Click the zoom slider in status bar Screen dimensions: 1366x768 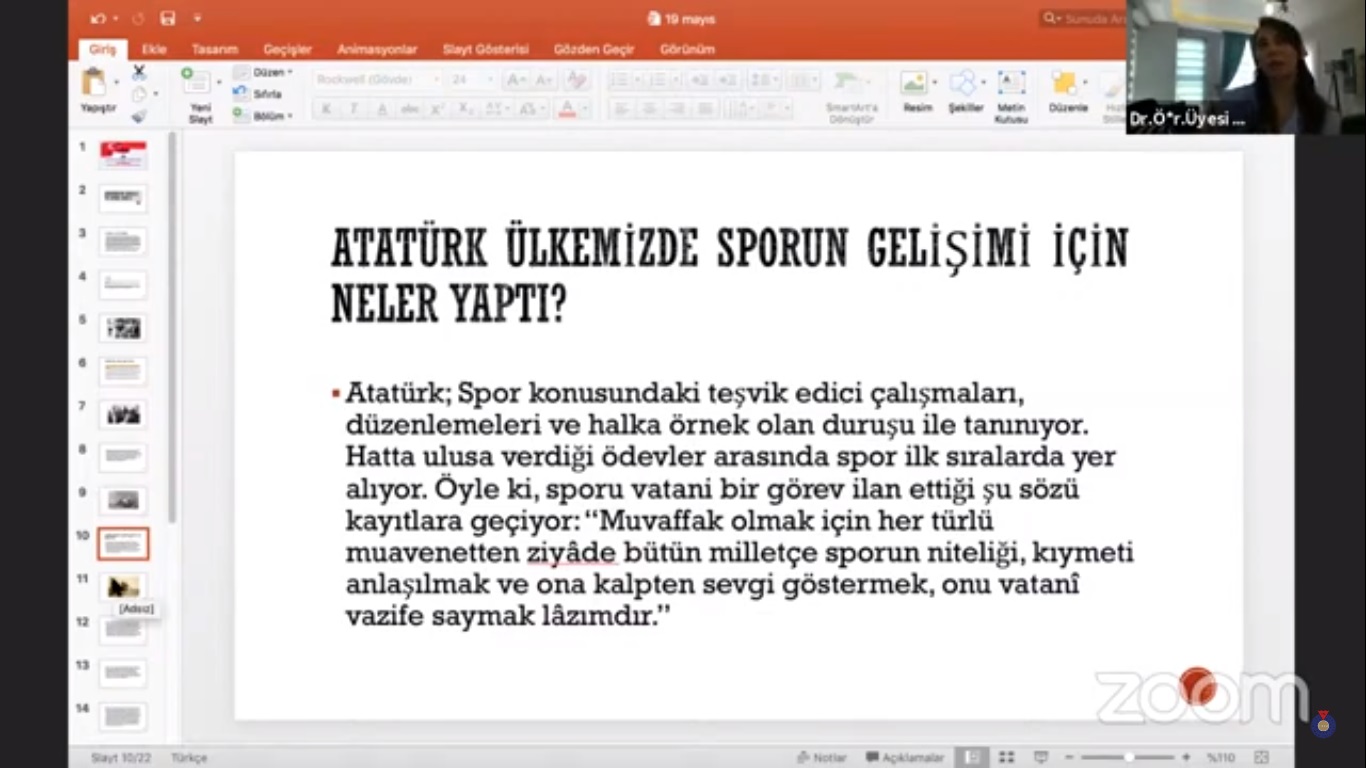click(x=1127, y=757)
